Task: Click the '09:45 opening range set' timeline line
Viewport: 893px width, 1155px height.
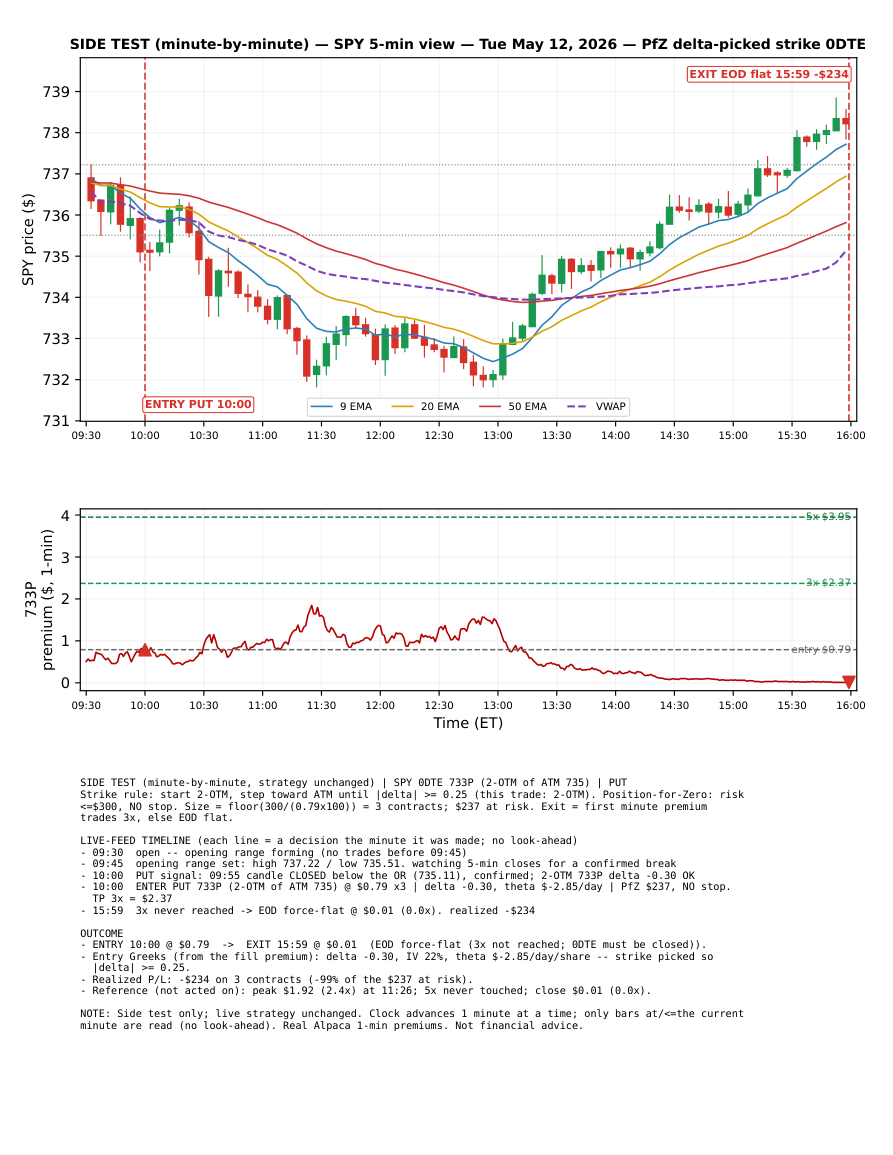Action: click(x=378, y=864)
